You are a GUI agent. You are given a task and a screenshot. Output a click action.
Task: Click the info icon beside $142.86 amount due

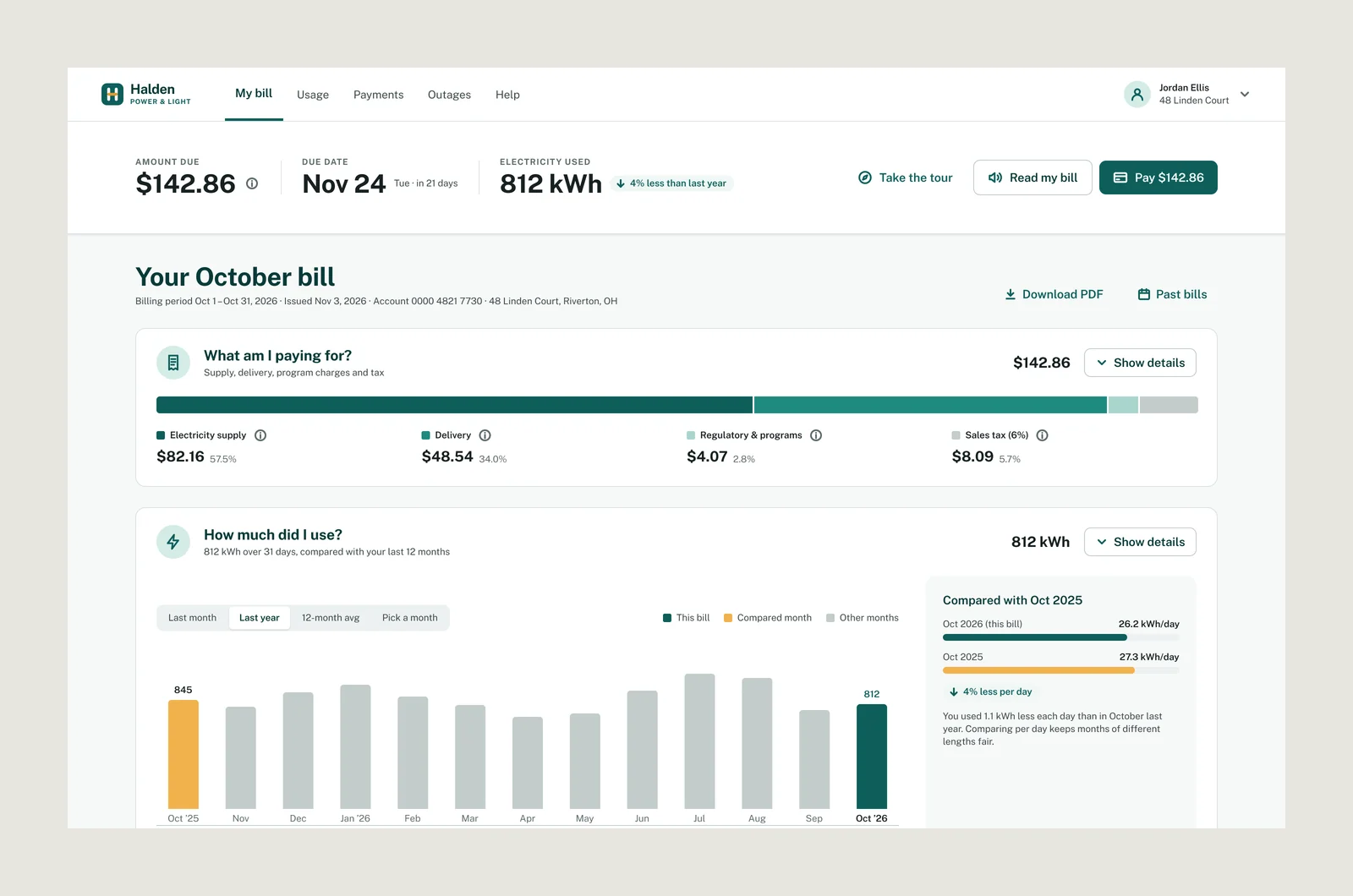pos(252,183)
